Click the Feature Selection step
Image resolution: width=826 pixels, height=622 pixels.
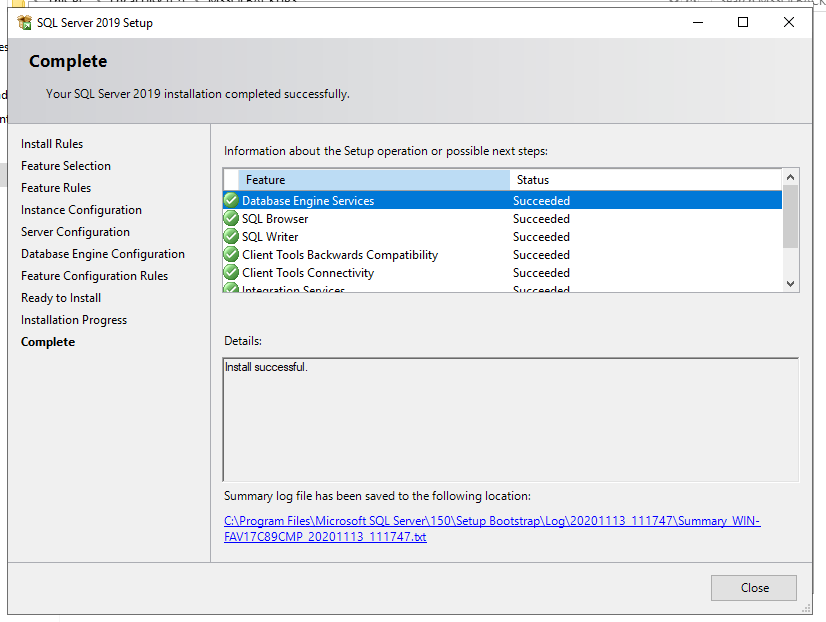click(66, 166)
